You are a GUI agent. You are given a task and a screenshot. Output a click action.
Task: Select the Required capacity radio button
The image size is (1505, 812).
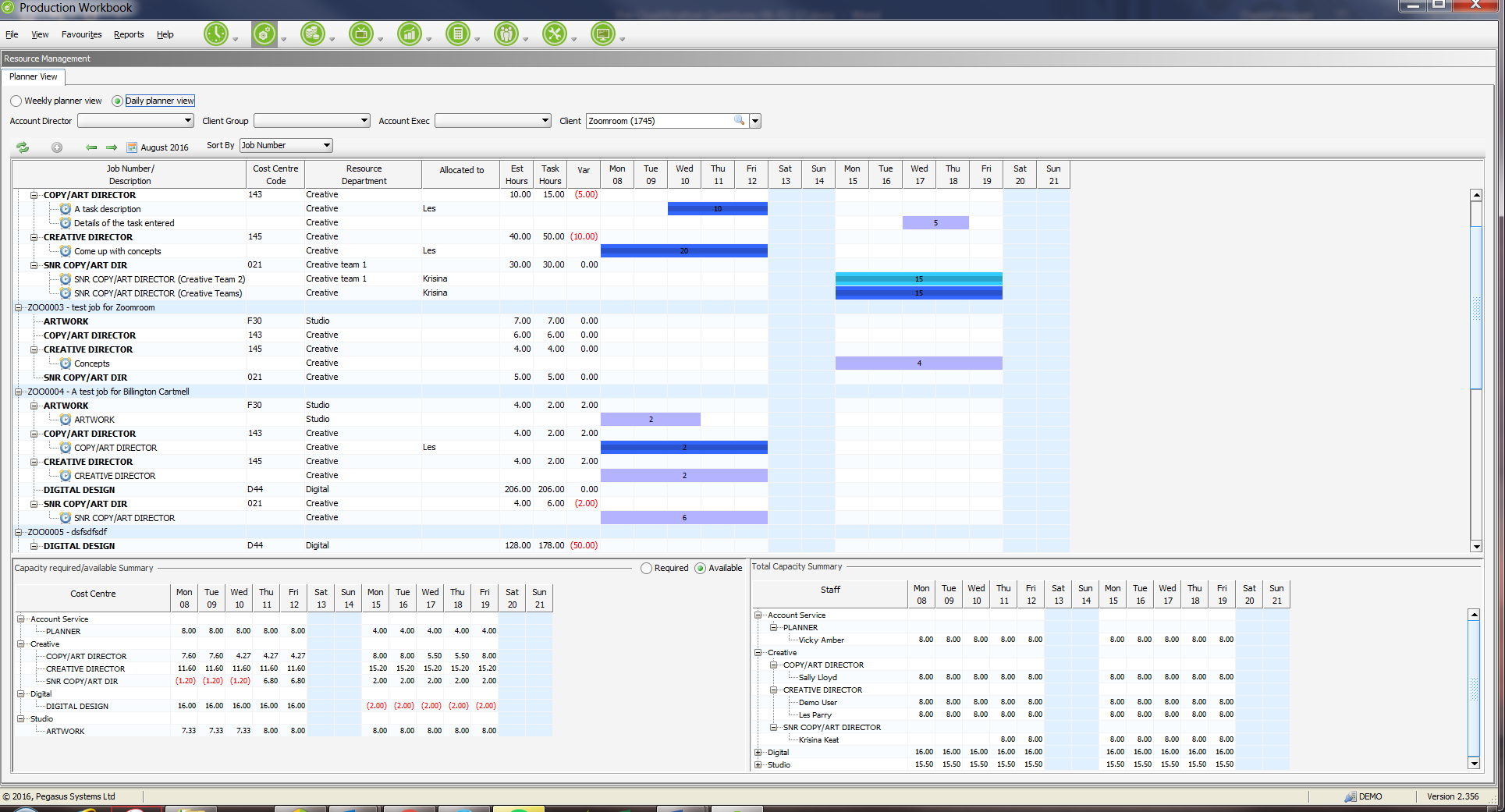pyautogui.click(x=646, y=568)
